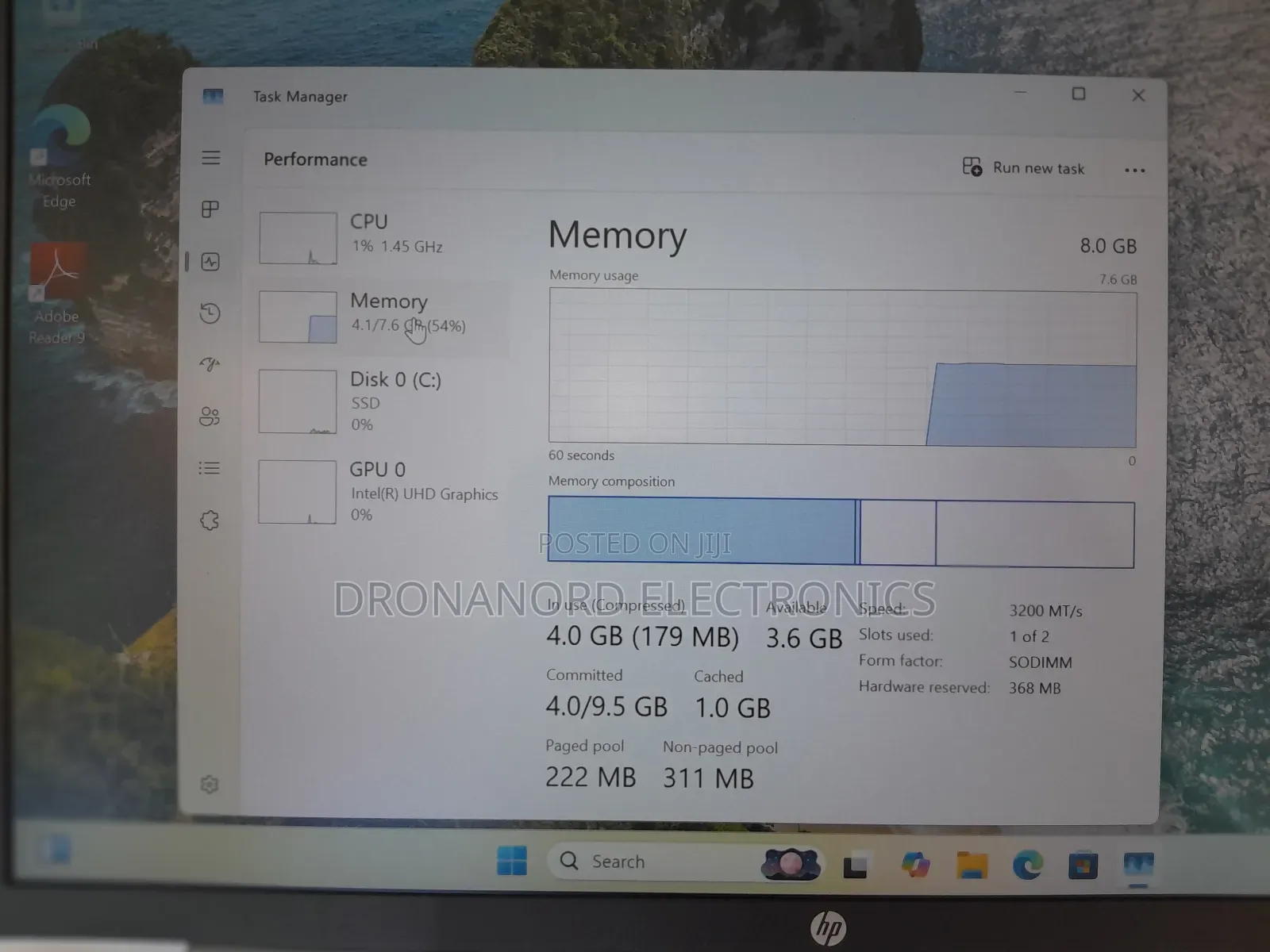
Task: Click the Task Manager title bar icon
Action: [213, 97]
